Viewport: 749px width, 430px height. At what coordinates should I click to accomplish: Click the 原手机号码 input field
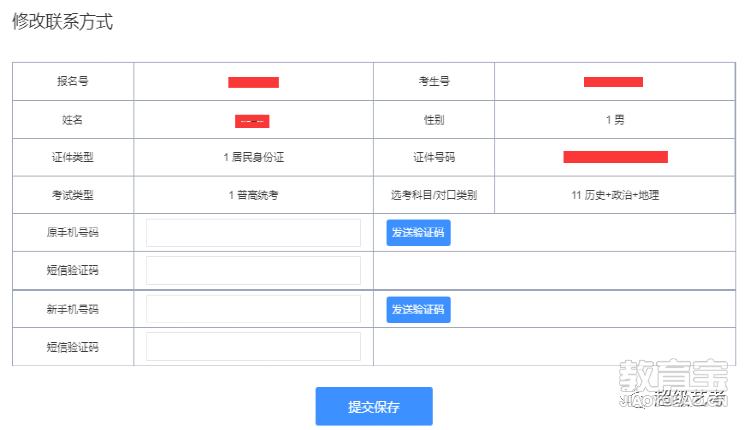pos(253,233)
